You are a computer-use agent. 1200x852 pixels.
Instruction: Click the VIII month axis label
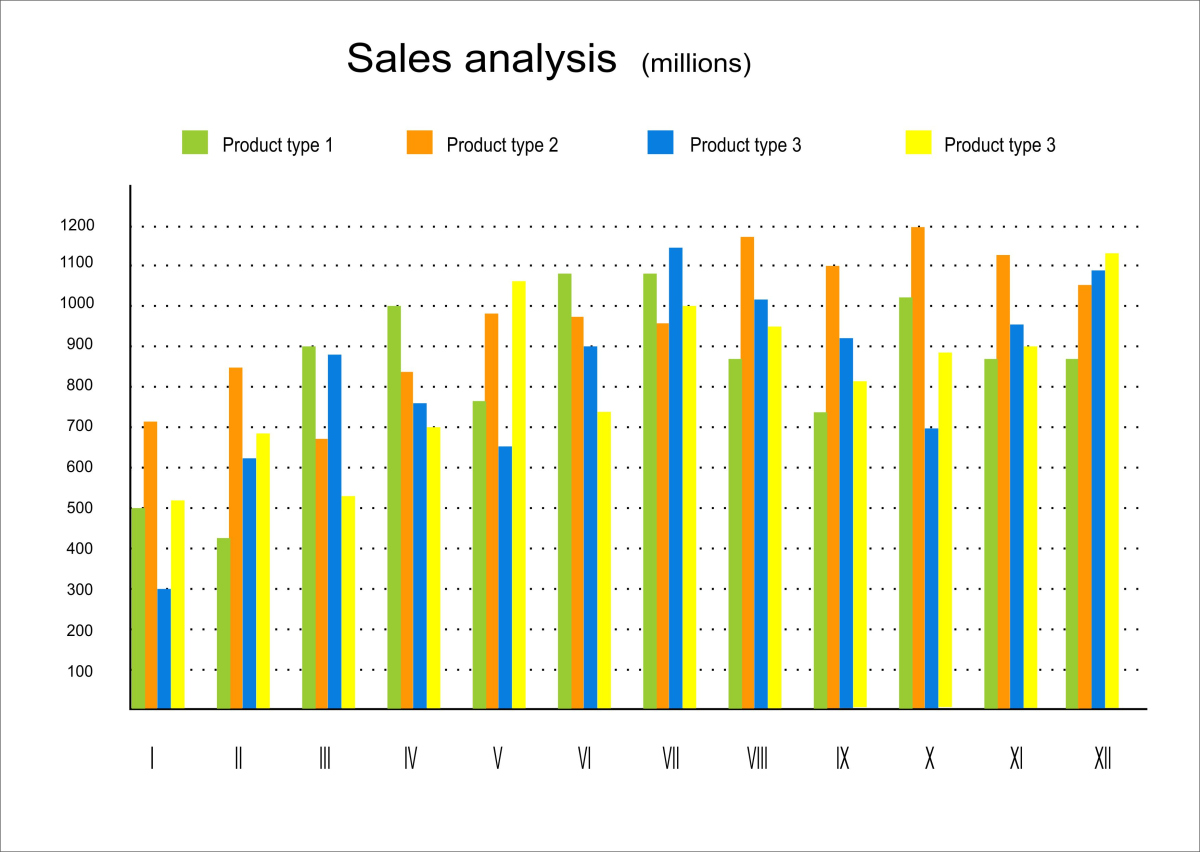(757, 760)
